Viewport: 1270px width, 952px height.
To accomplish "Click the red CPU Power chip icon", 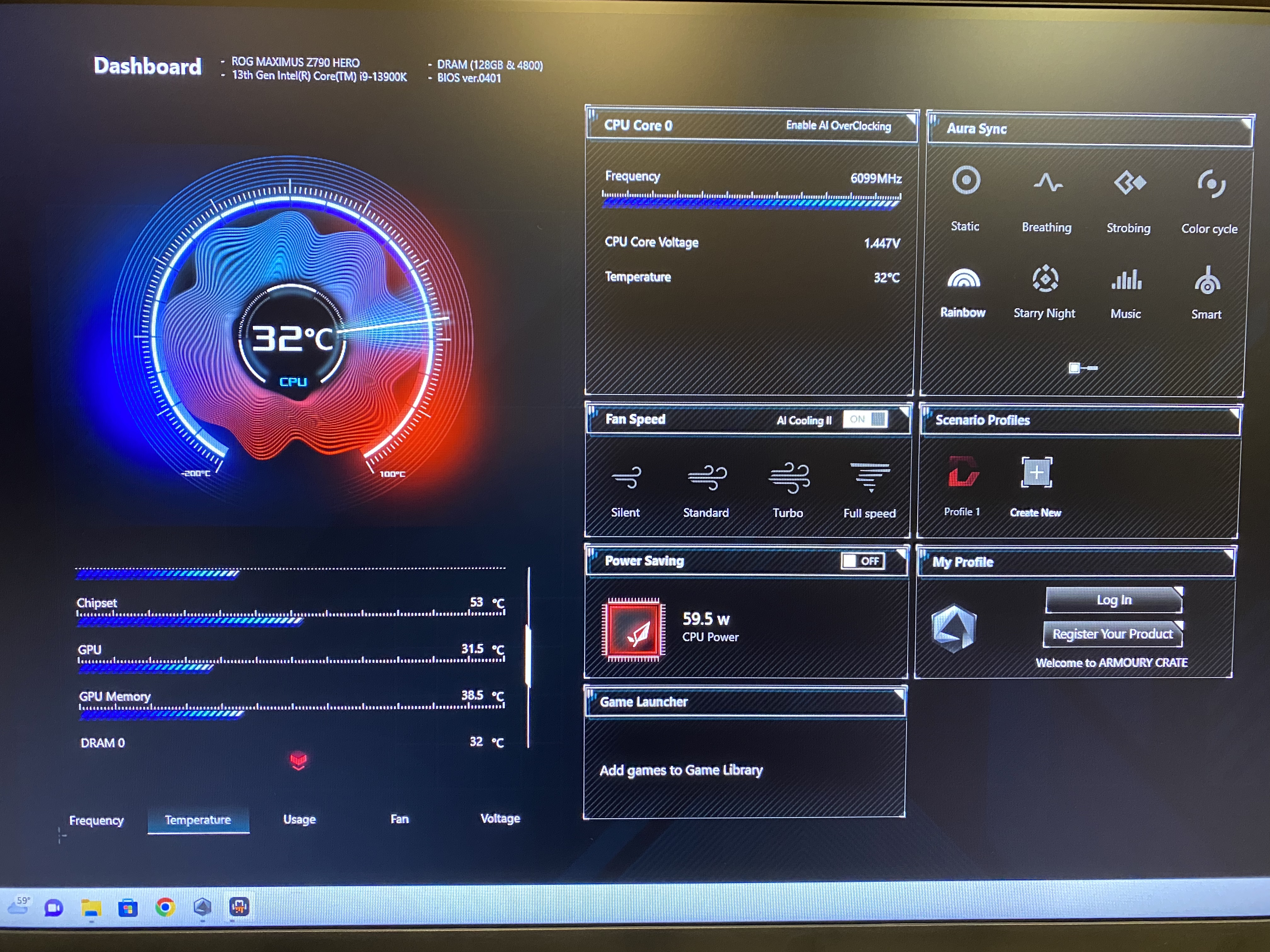I will pos(634,630).
